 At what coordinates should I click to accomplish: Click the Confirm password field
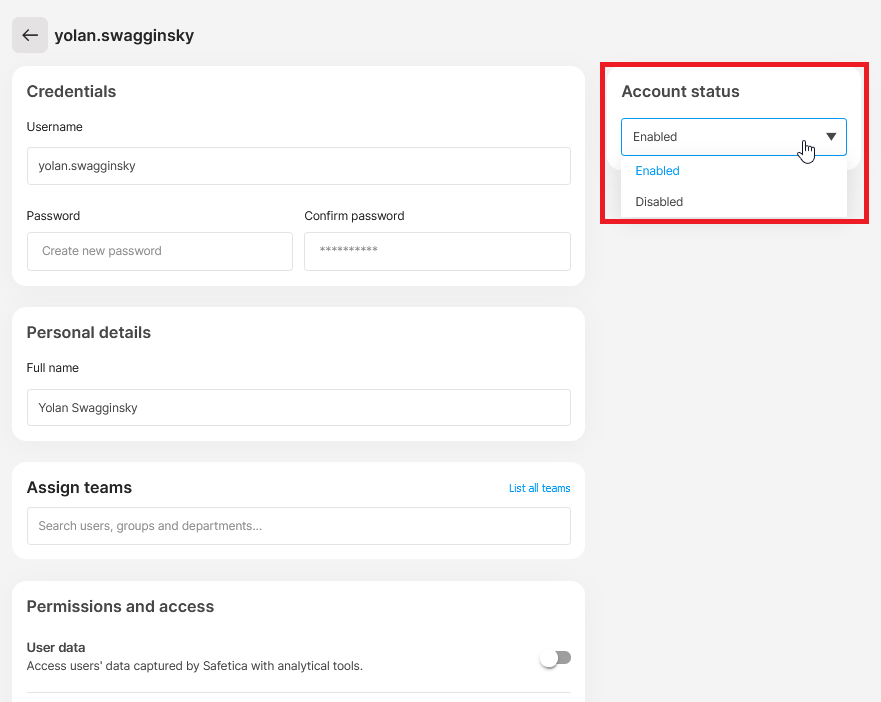[437, 251]
